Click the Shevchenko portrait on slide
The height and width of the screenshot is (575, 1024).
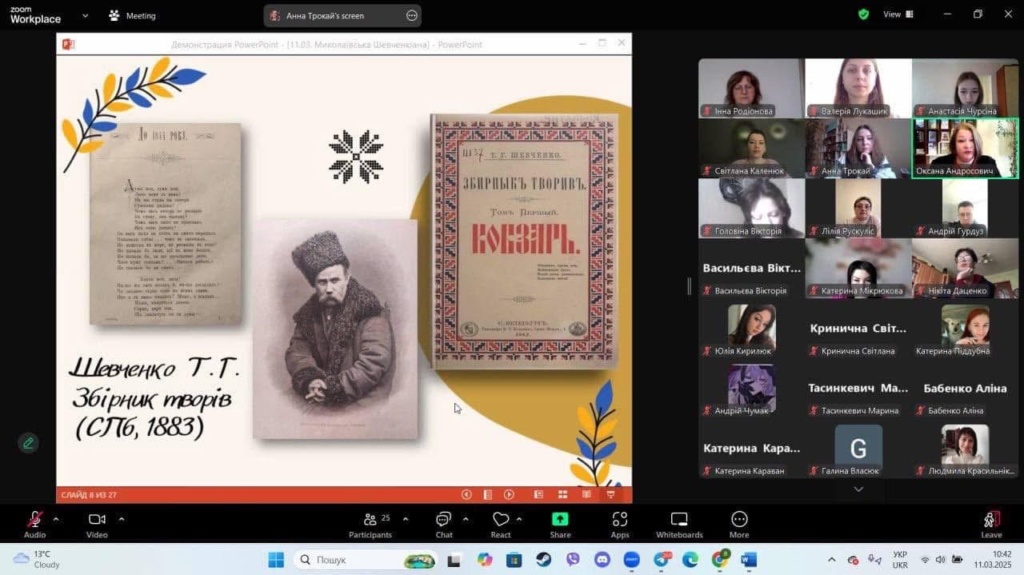click(x=335, y=329)
